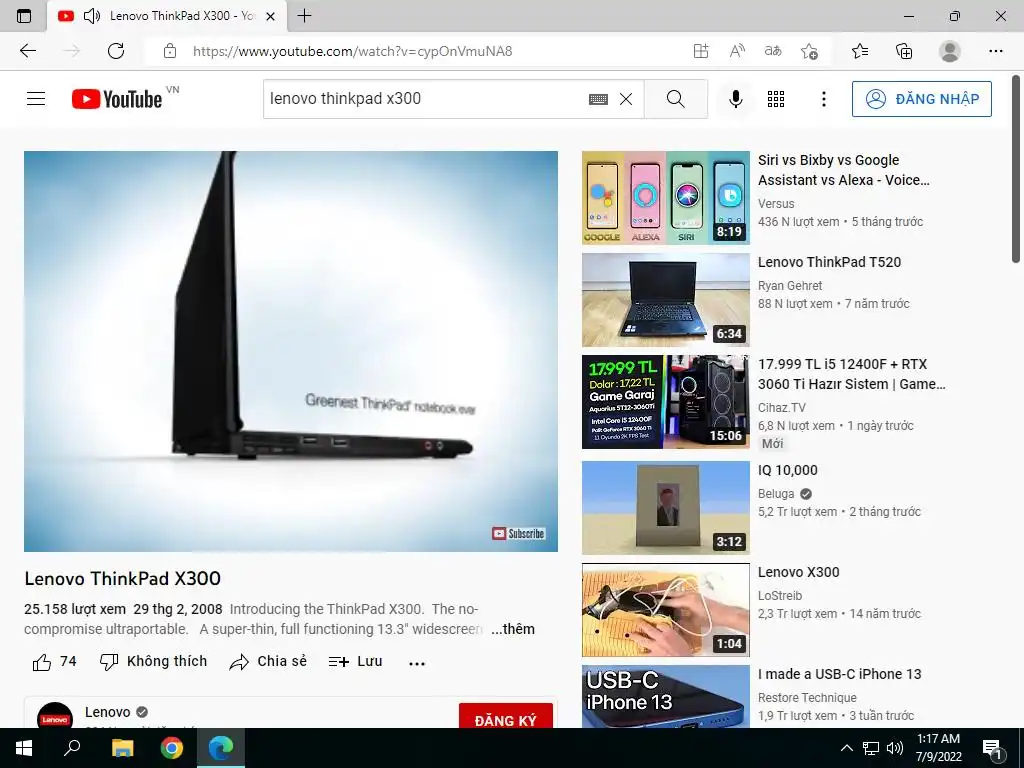The image size is (1024, 768).
Task: Open Edge apps available icon in address bar
Action: (x=701, y=51)
